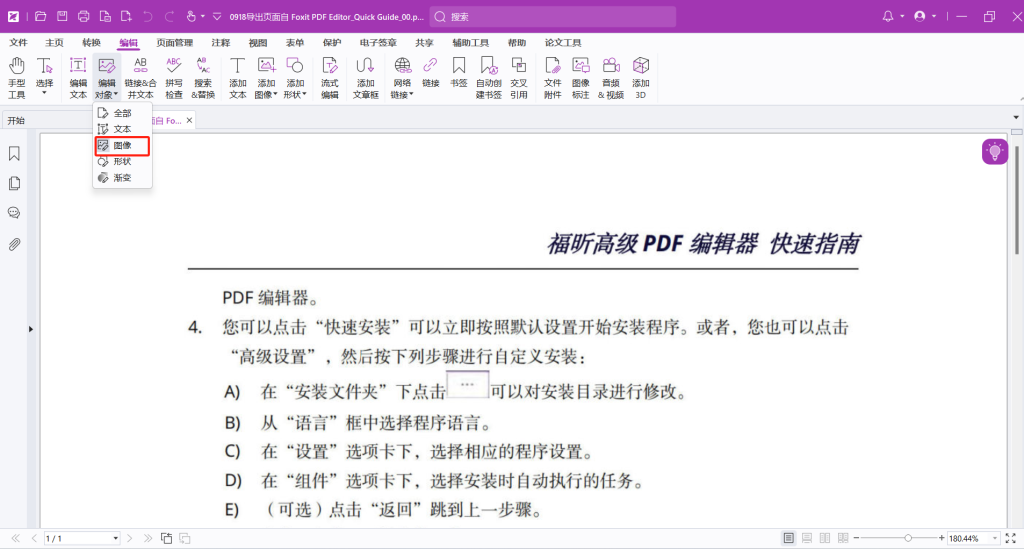This screenshot has height=549, width=1024.
Task: Click Auto-create Bookmarks (自动创建书签)
Action: (x=488, y=78)
